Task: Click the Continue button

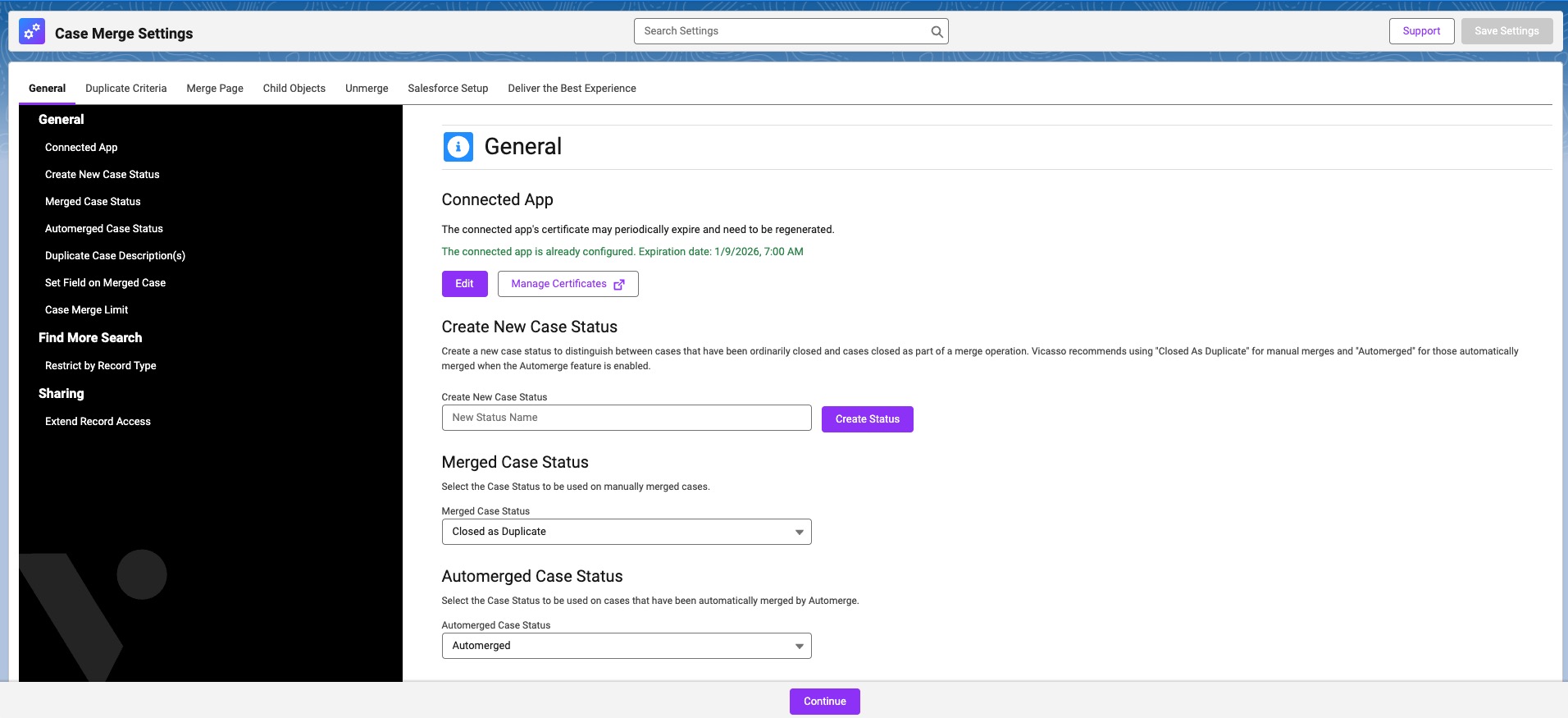Action: coord(824,702)
